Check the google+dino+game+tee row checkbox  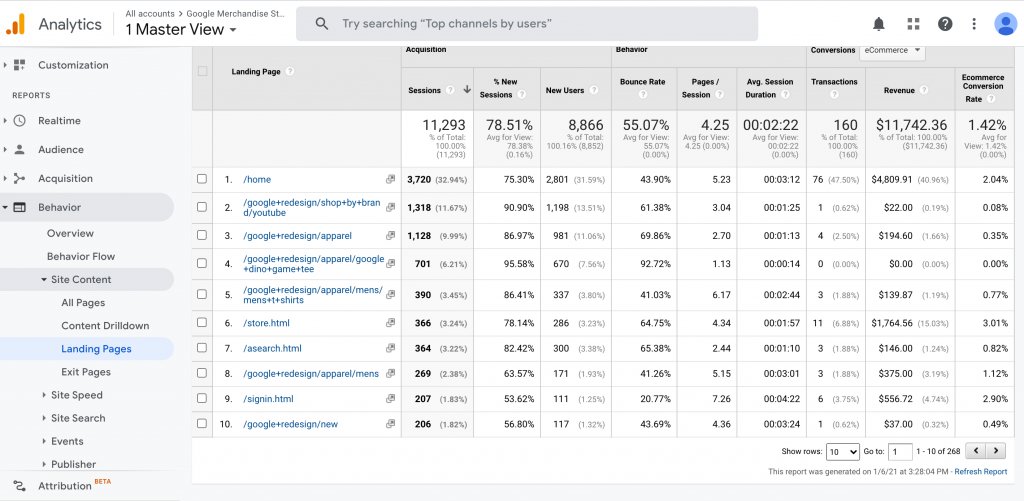202,263
